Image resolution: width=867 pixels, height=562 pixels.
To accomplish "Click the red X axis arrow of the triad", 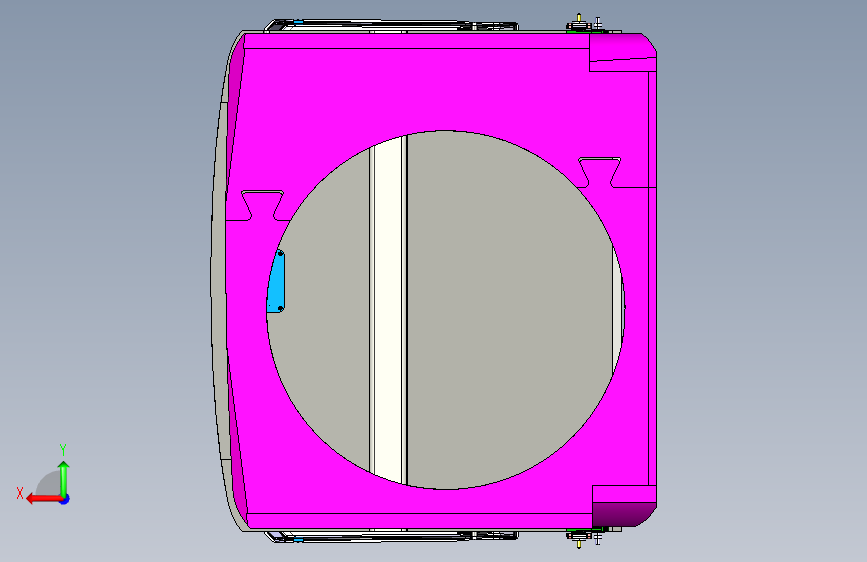I will tap(44, 499).
